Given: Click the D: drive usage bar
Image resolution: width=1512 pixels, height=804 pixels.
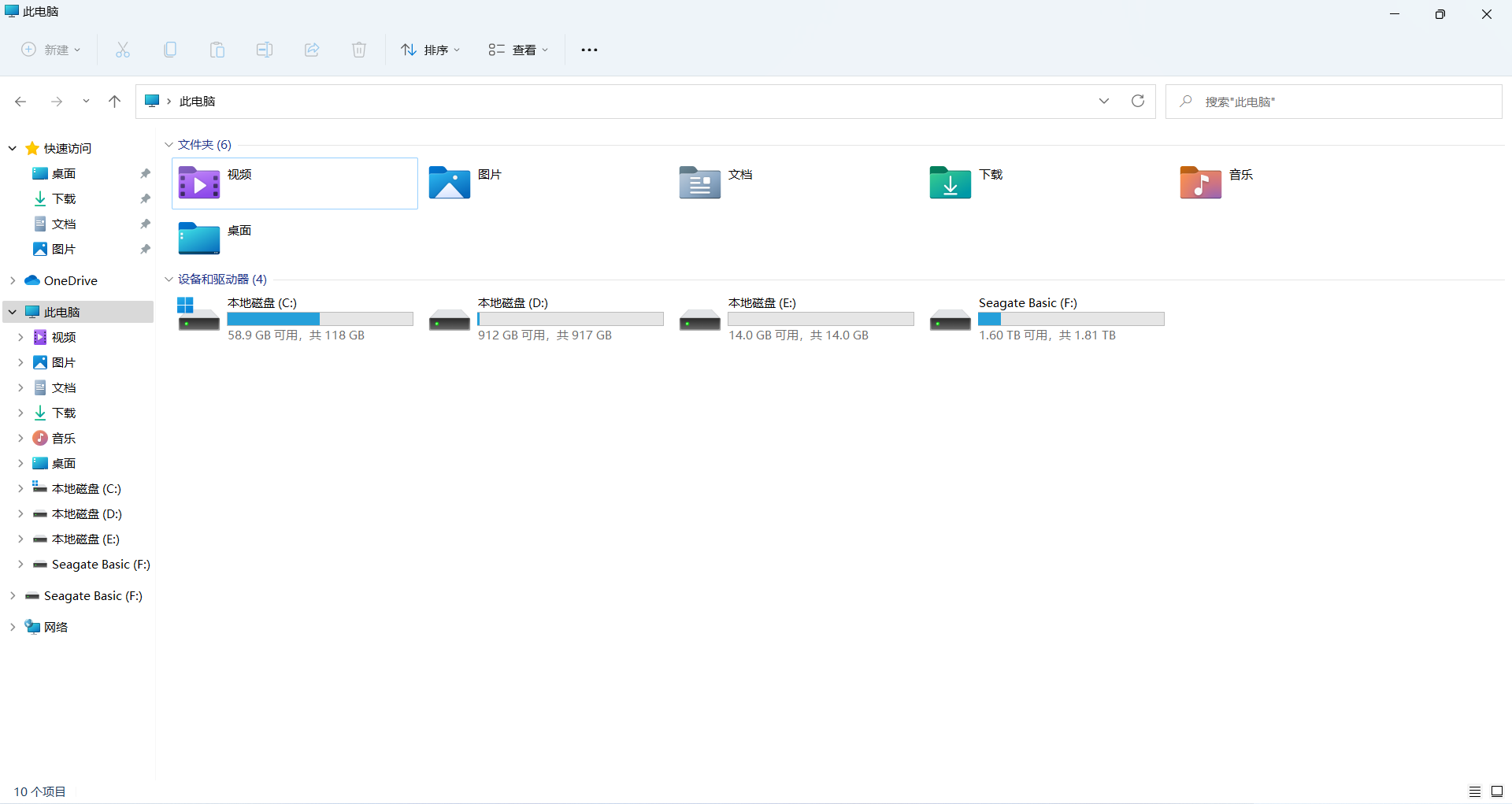Looking at the screenshot, I should 570,319.
